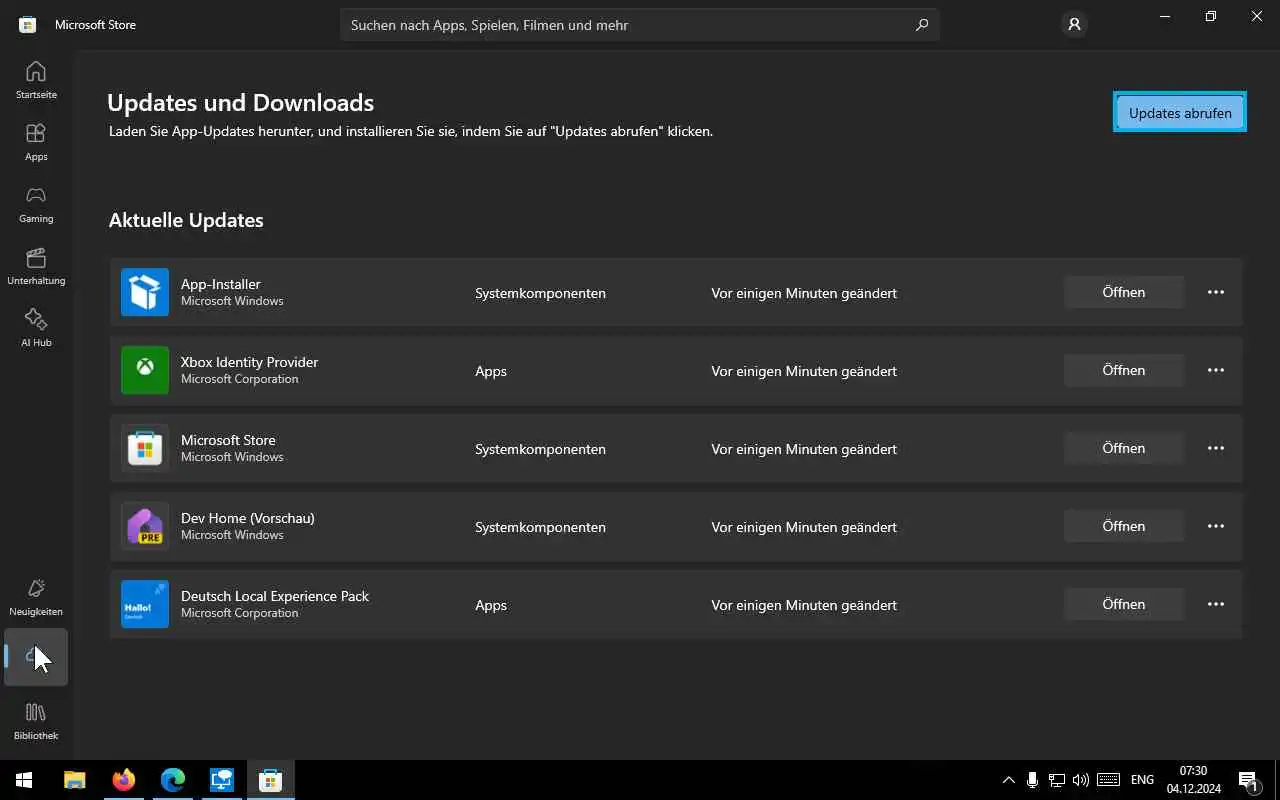Click Microsoft Corporation under Xbox Identity Provider
The width and height of the screenshot is (1280, 800).
[x=239, y=379]
